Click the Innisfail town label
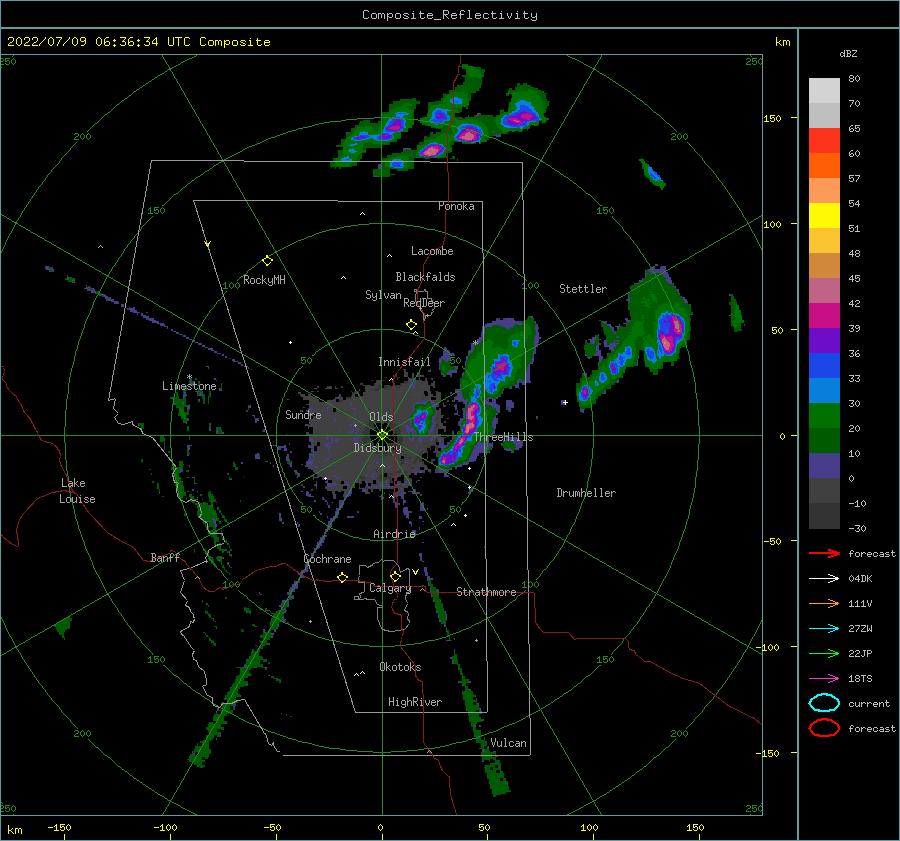 pos(404,362)
